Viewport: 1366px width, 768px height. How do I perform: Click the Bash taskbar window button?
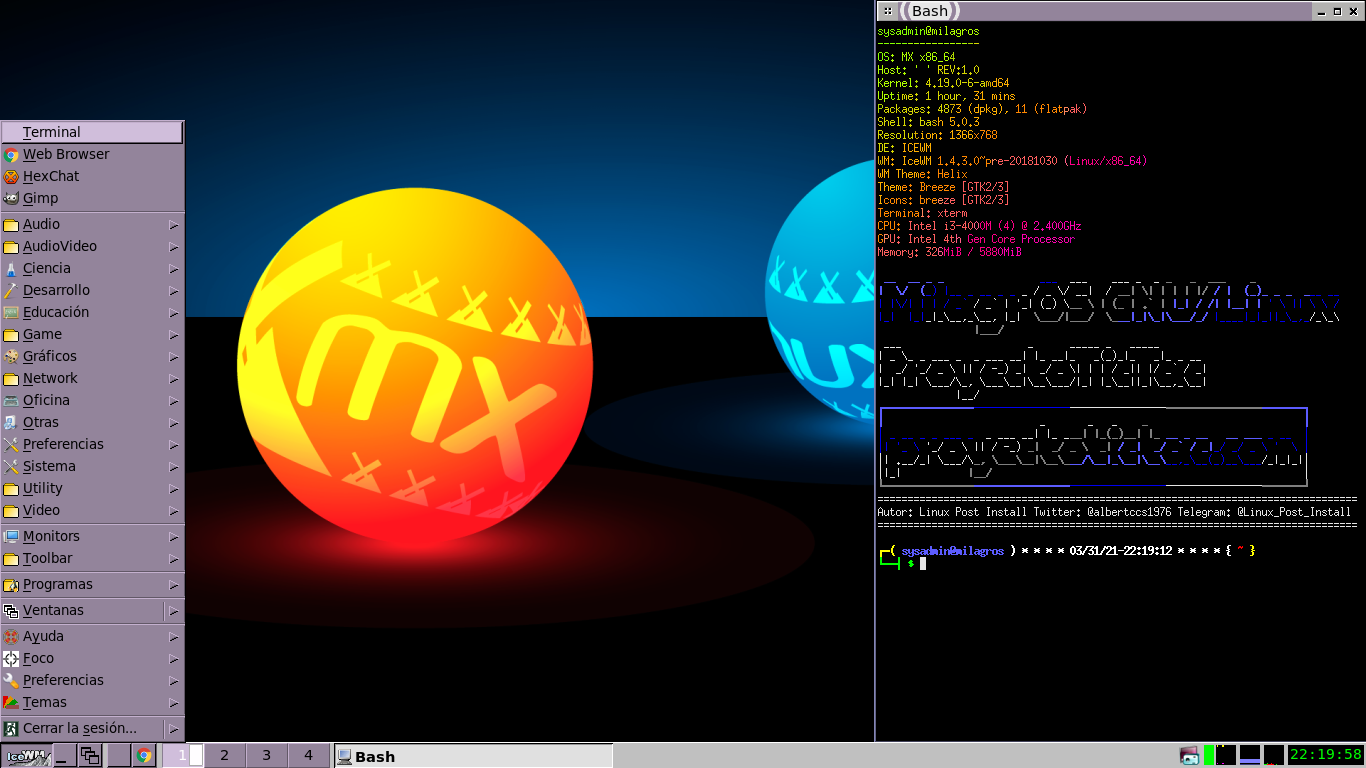click(x=470, y=756)
